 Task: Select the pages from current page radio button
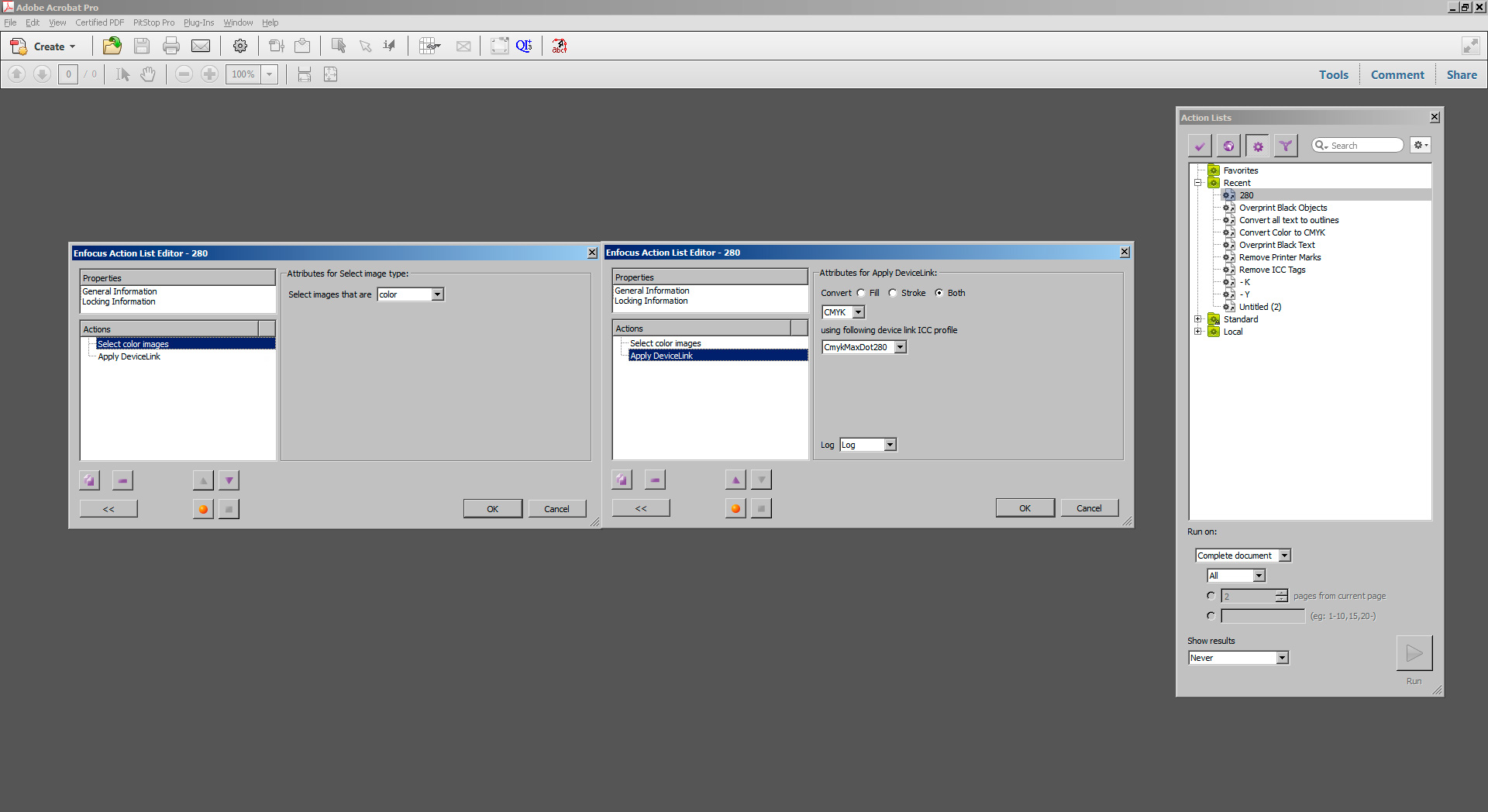click(x=1211, y=596)
